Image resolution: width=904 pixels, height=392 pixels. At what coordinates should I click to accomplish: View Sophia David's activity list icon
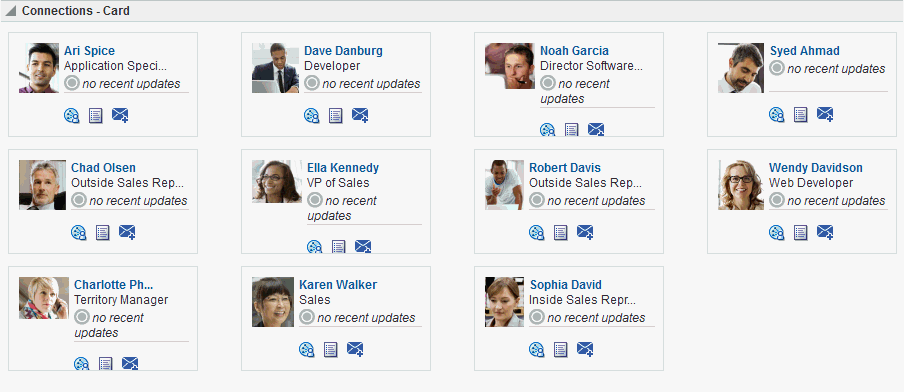point(561,350)
